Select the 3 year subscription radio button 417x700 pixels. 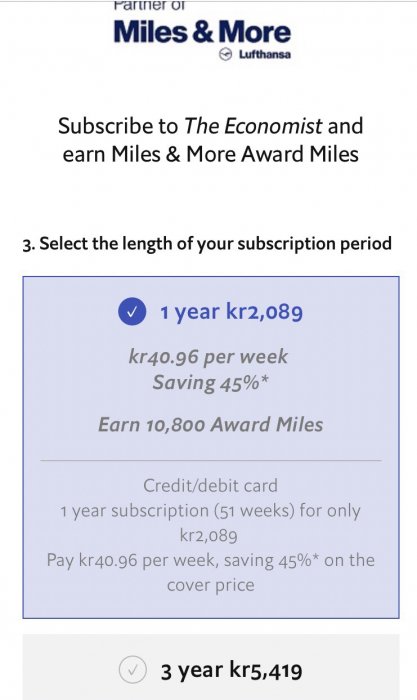coord(132,671)
